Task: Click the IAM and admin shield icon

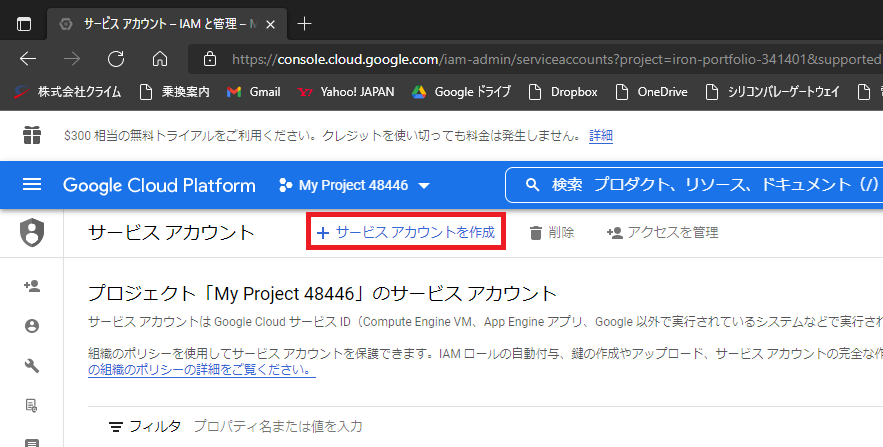Action: (x=32, y=233)
